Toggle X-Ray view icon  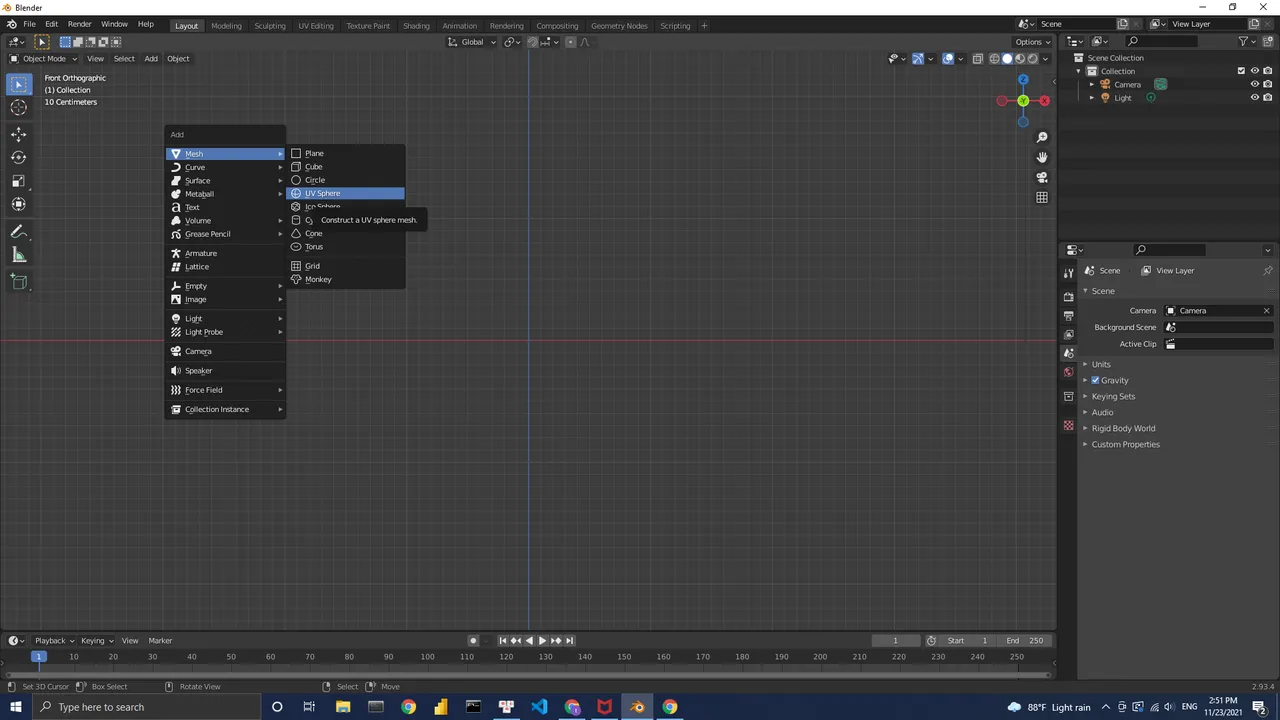coord(977,59)
